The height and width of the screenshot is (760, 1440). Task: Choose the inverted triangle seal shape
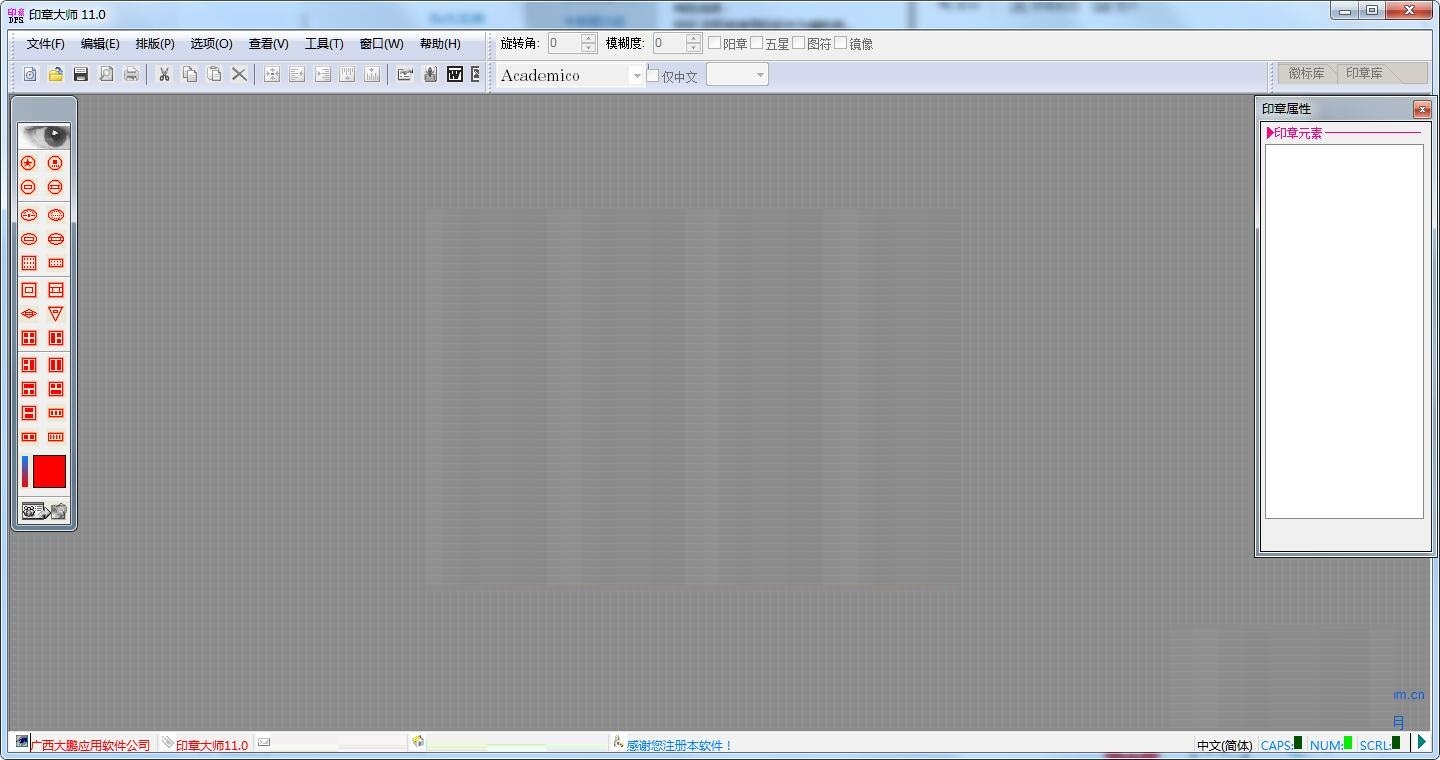[55, 312]
